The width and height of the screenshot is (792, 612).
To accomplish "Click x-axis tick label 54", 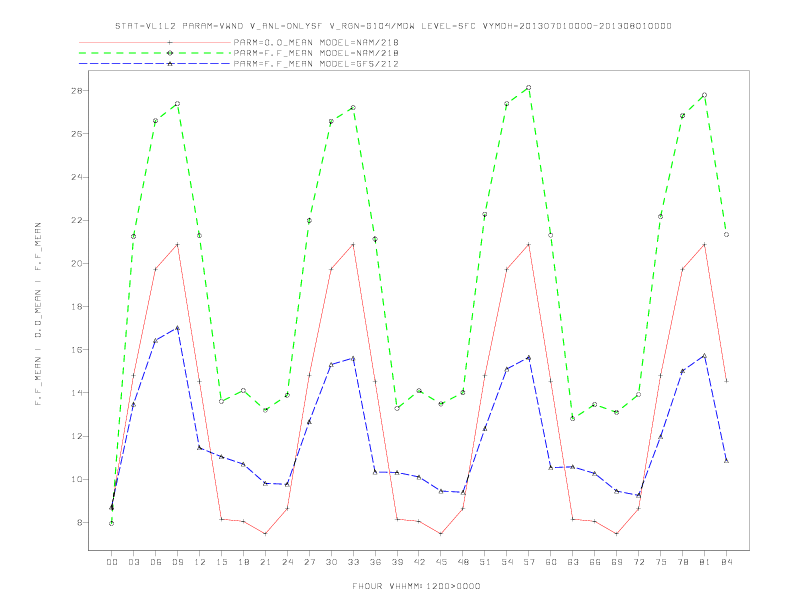I will (x=507, y=562).
